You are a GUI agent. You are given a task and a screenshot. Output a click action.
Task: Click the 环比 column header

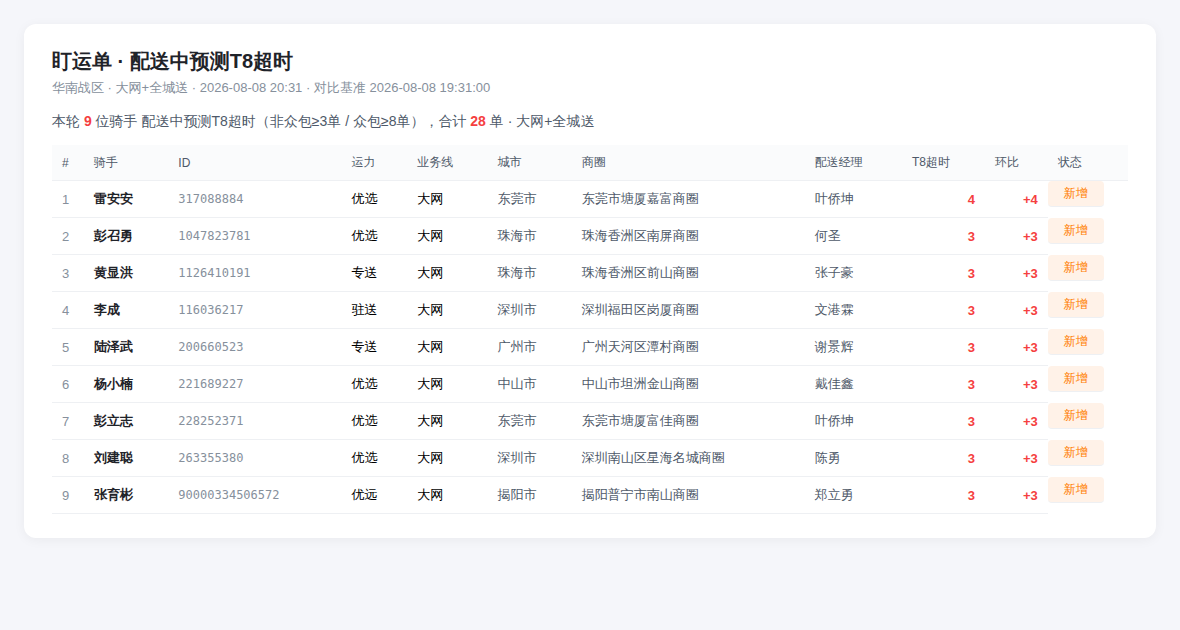pyautogui.click(x=1006, y=163)
